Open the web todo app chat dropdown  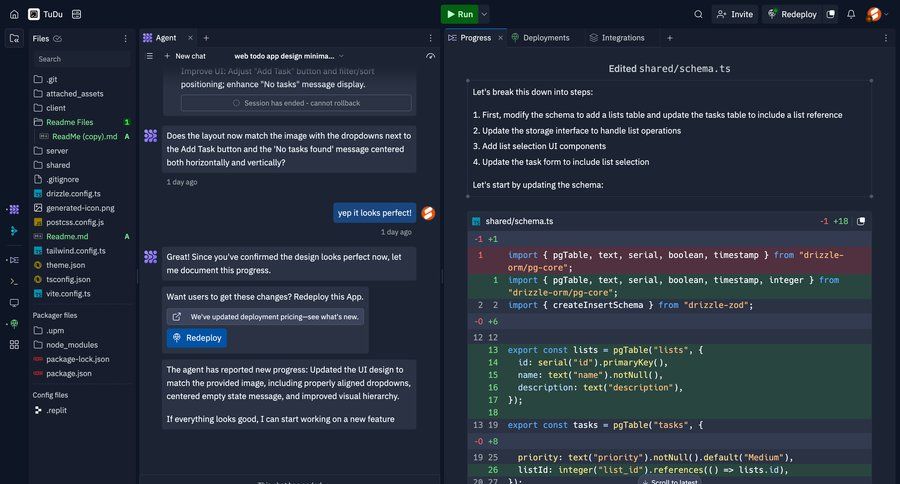point(289,56)
